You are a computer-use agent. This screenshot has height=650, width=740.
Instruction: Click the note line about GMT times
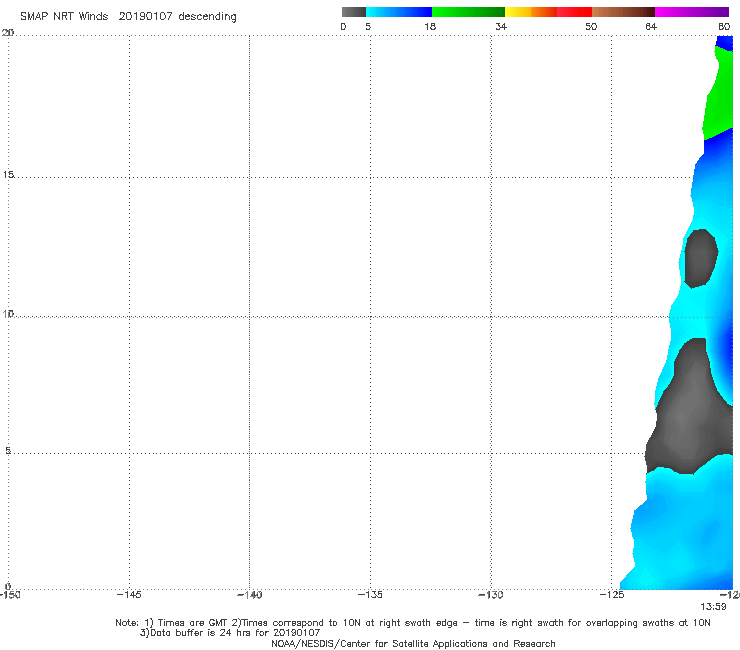click(413, 623)
